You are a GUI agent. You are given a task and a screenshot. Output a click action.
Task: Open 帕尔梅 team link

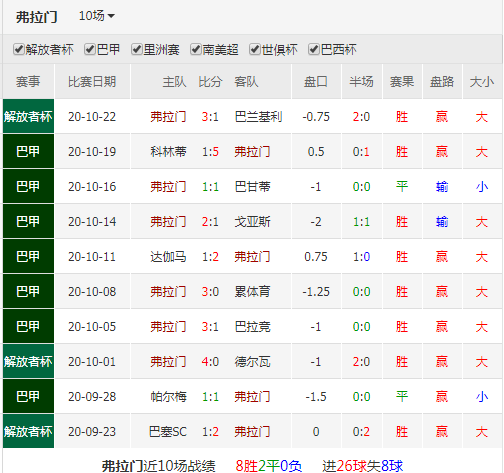coord(168,397)
